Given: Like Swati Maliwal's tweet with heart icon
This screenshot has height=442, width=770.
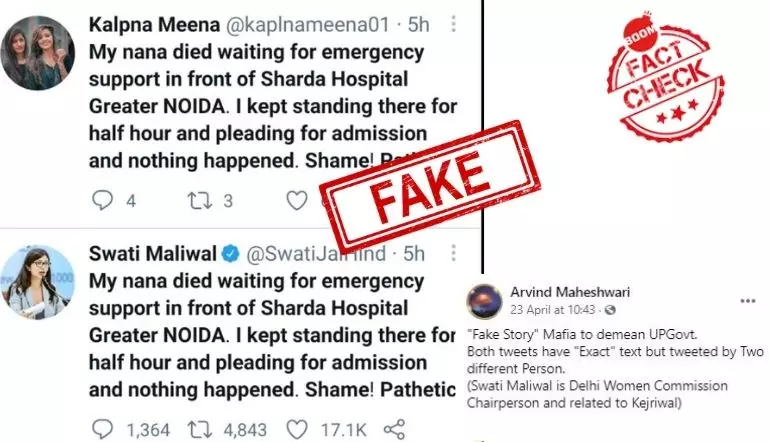Looking at the screenshot, I should point(297,430).
